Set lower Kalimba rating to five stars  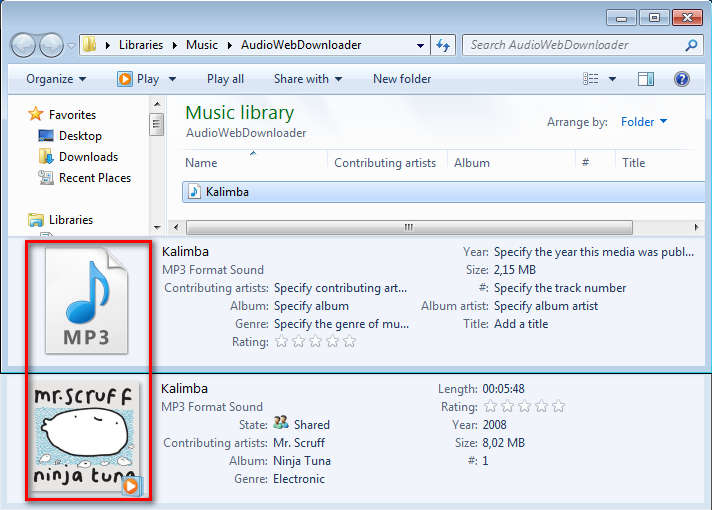click(x=559, y=406)
